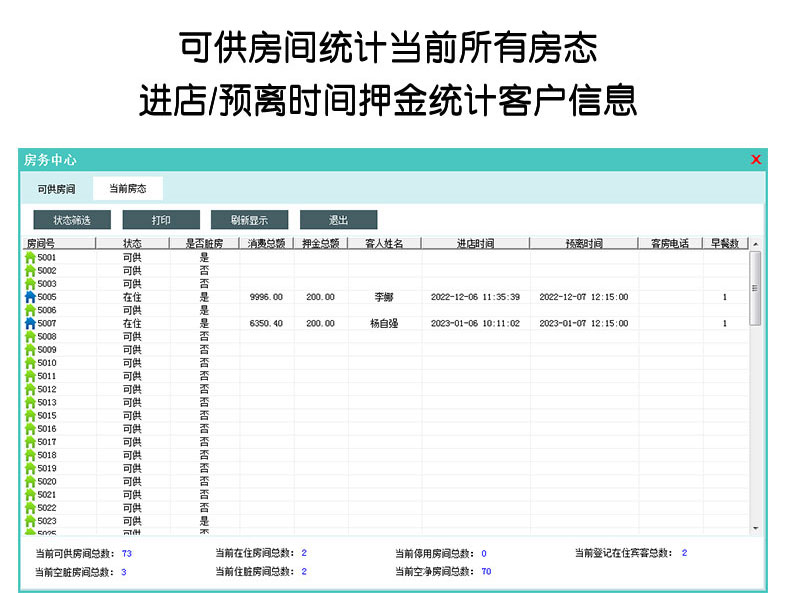Click the blue house icon for room 5007
Screen dimensions: 790x593
pos(30,324)
